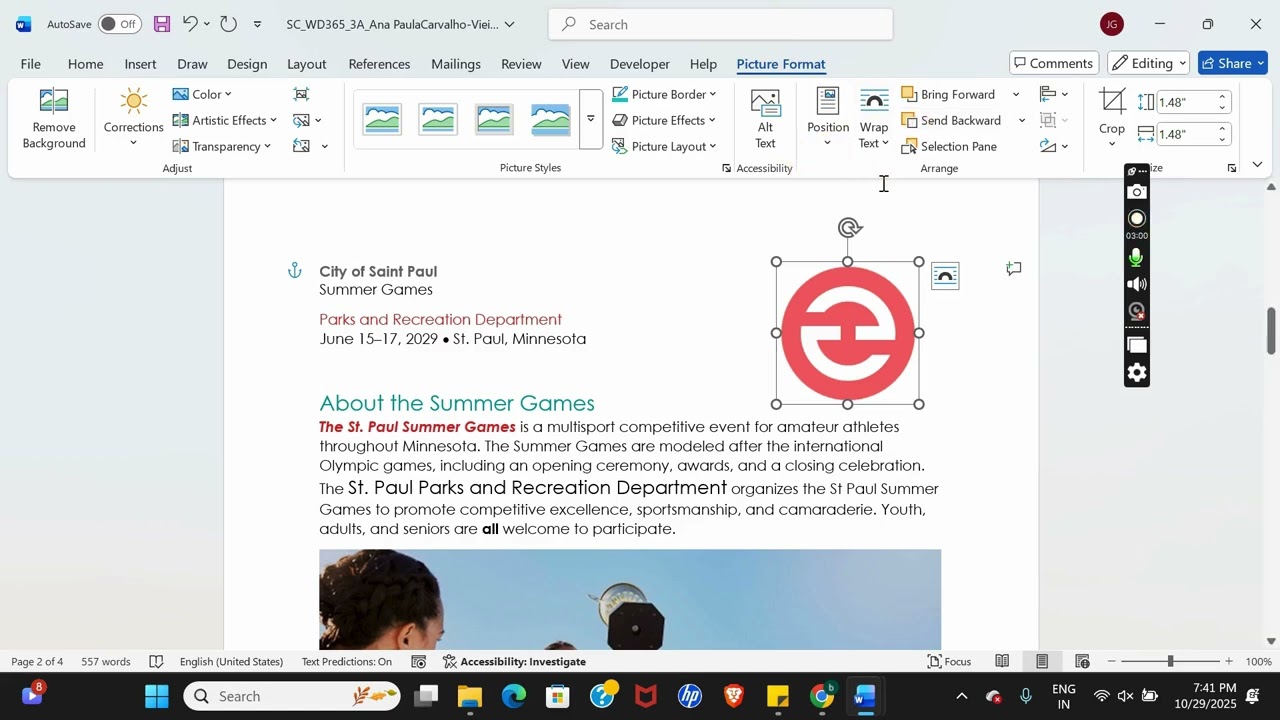Click the Compress Pictures icon
This screenshot has width=1280, height=720.
pyautogui.click(x=301, y=94)
